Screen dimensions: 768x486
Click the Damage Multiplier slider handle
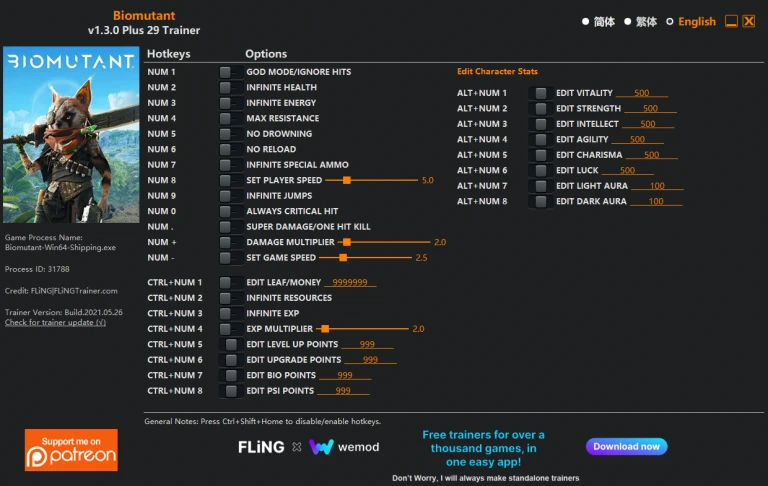click(x=347, y=242)
